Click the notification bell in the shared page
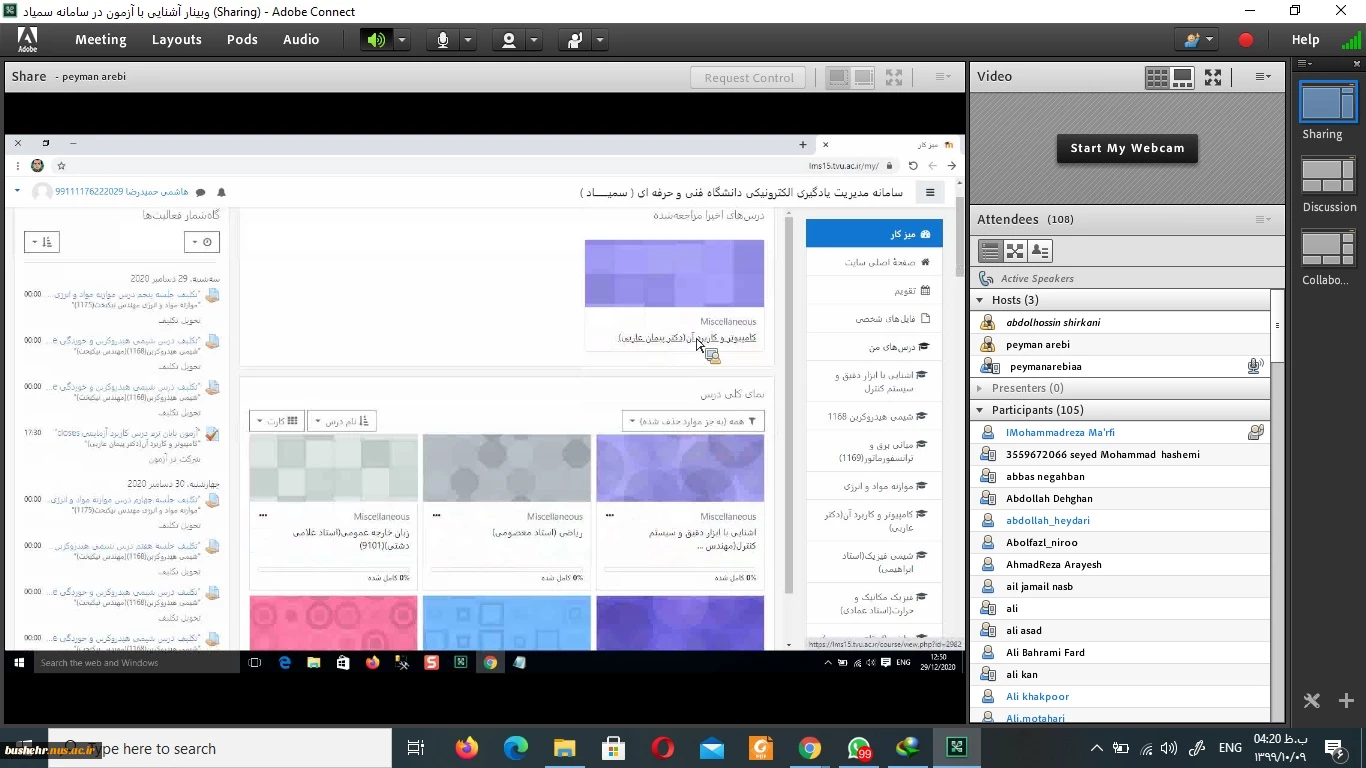This screenshot has width=1366, height=768. 221,192
